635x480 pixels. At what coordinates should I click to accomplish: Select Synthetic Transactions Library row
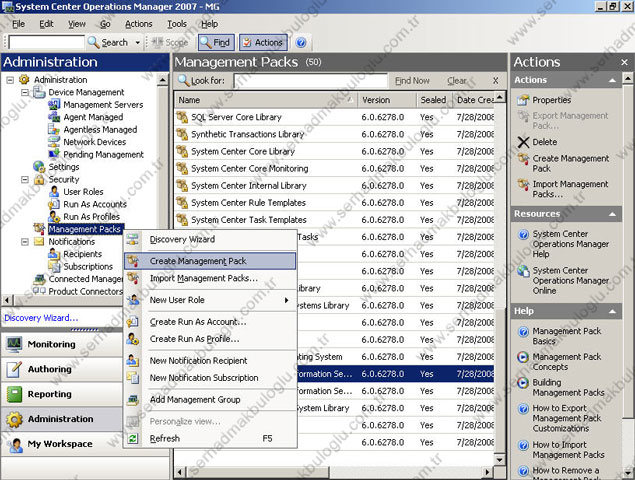click(x=335, y=134)
